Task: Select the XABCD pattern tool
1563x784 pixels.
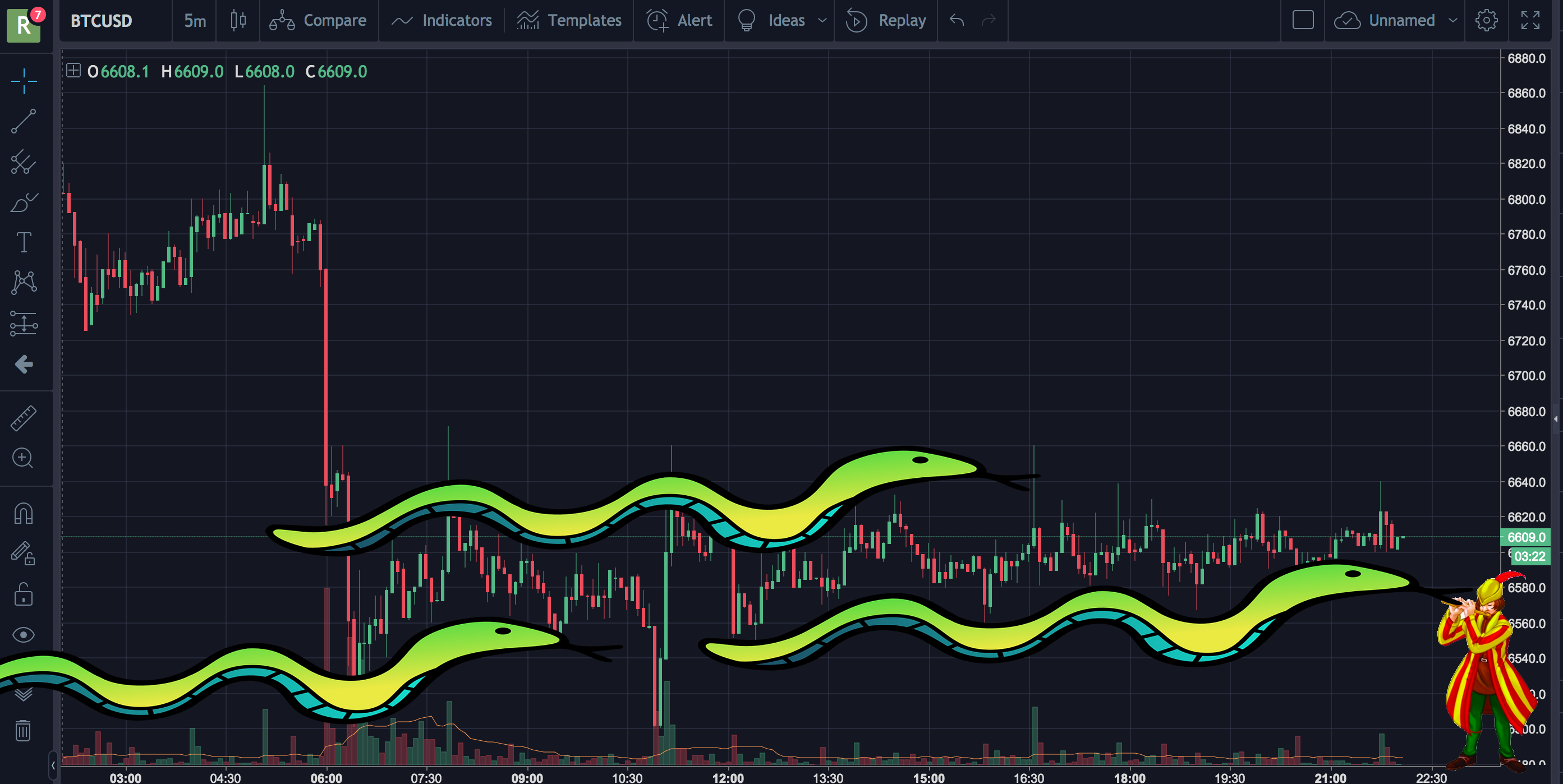Action: (24, 283)
